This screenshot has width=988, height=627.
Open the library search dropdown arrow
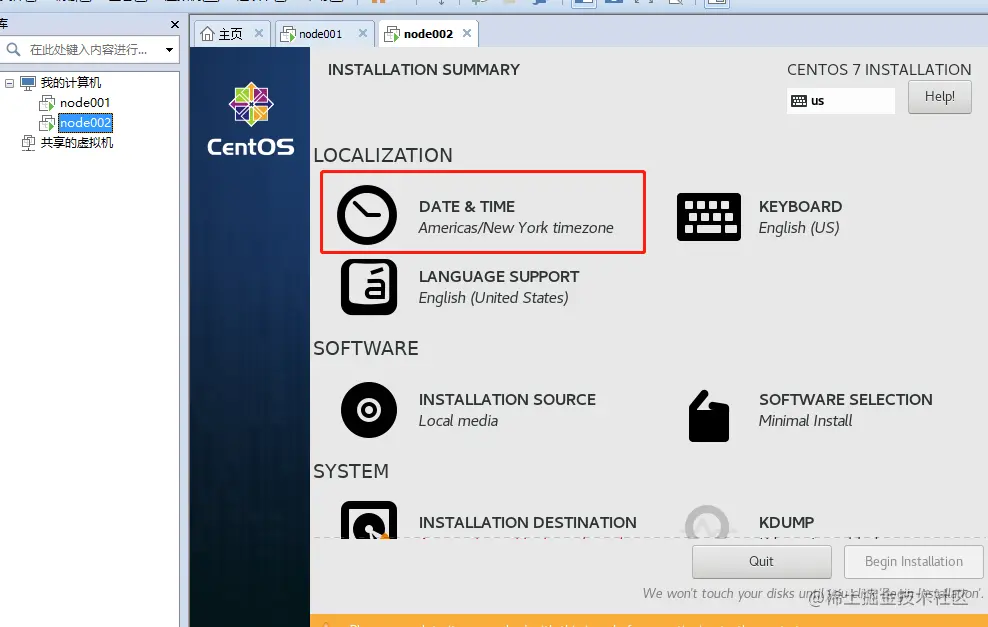[169, 50]
